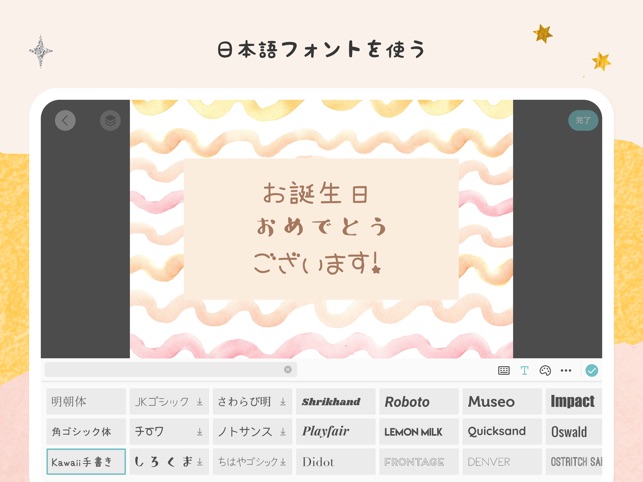Pick the Roboto font

point(419,402)
